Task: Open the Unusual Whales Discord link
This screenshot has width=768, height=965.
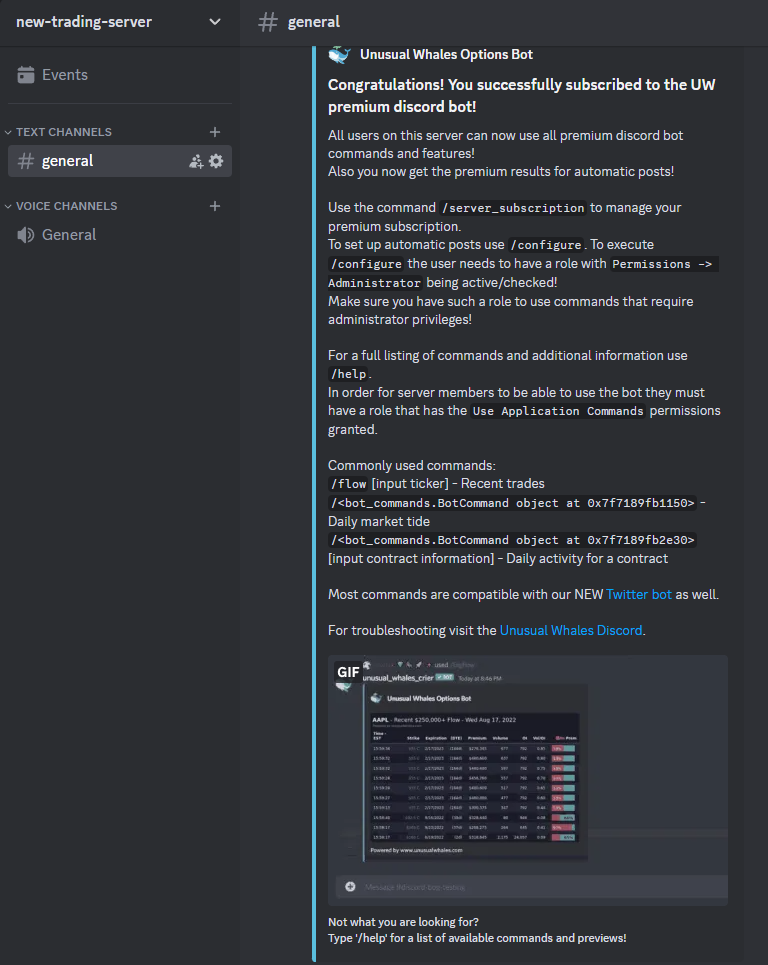Action: point(570,630)
